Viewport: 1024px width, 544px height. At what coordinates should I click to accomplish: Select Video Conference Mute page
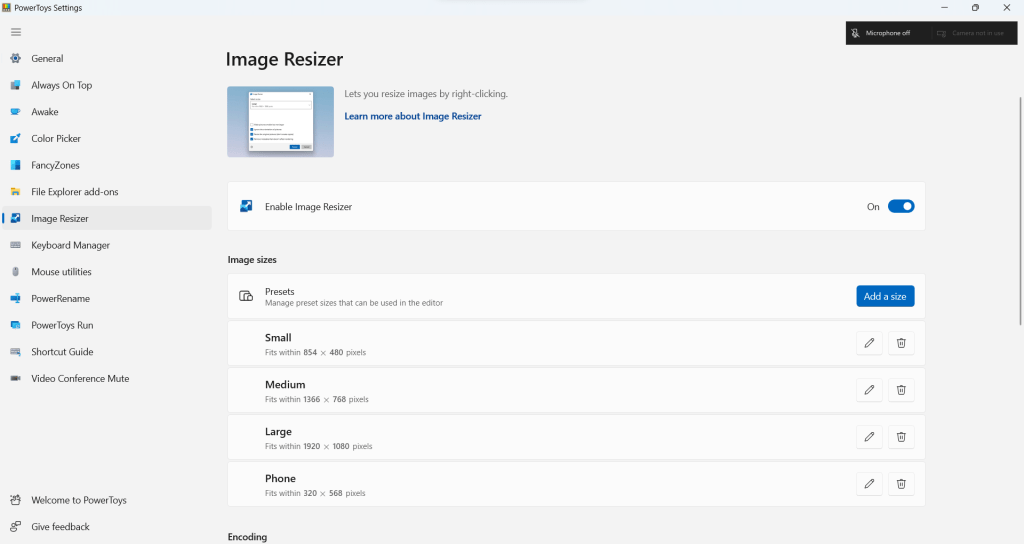click(107, 379)
